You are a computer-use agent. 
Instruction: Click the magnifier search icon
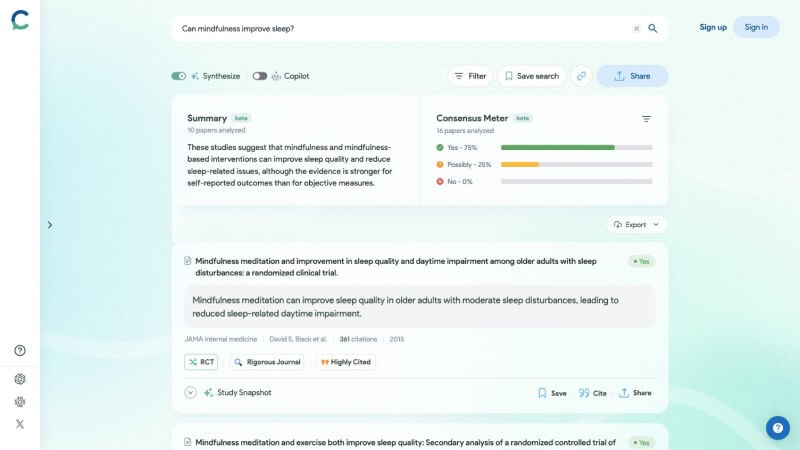[x=653, y=28]
